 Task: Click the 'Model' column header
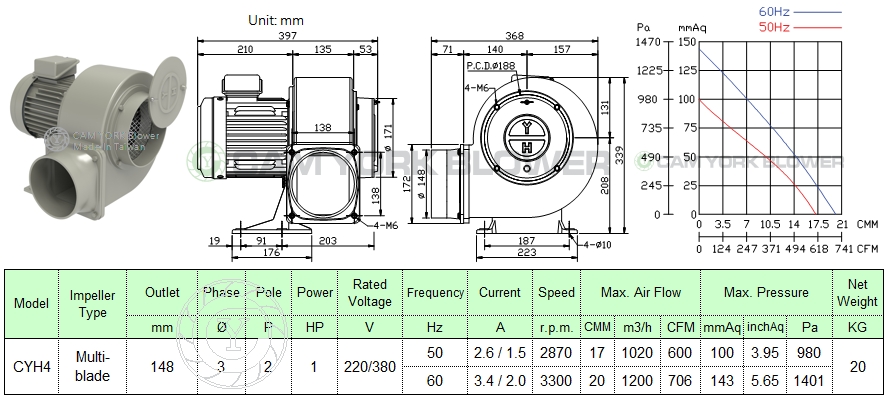pos(31,303)
